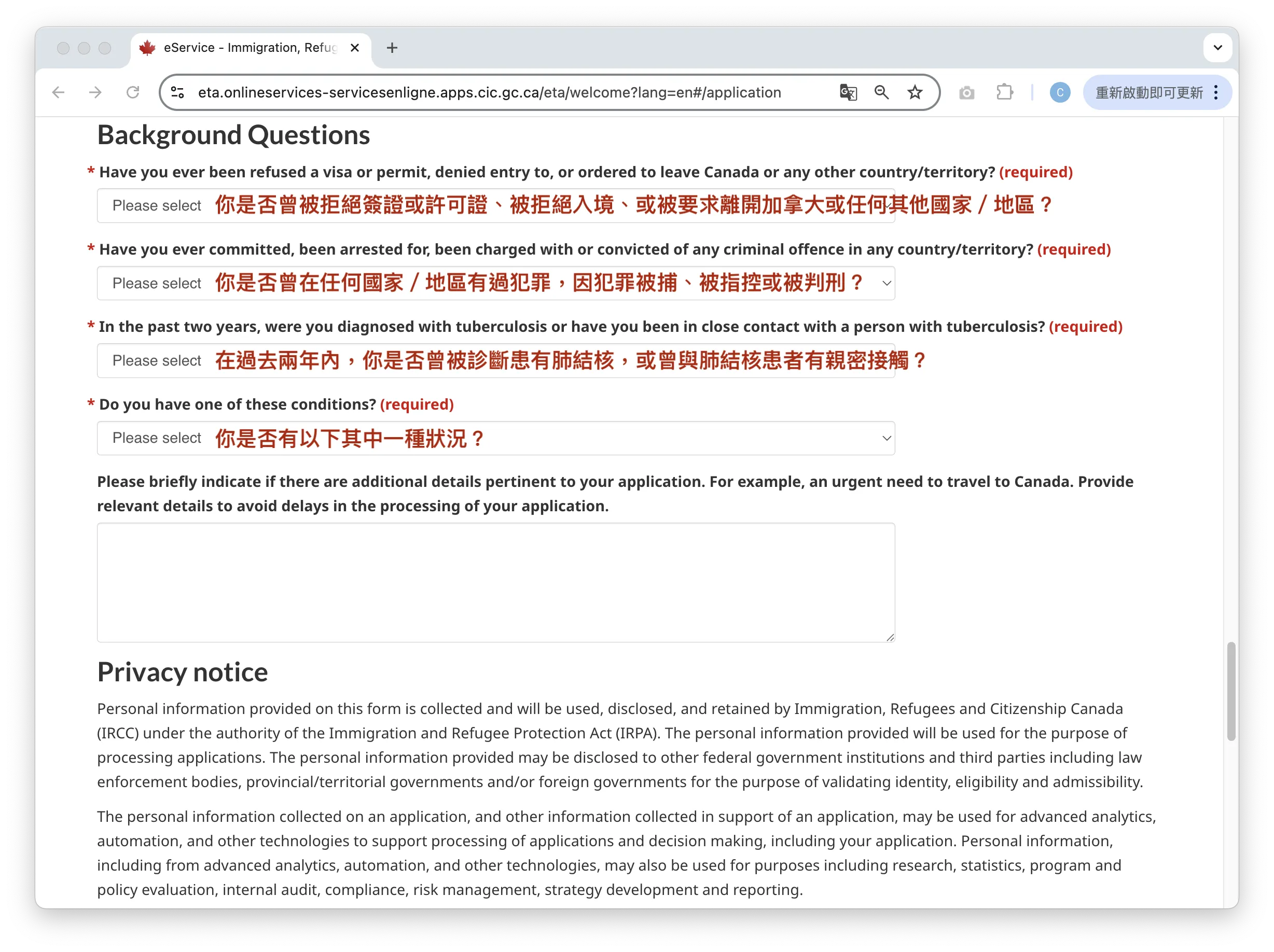
Task: View site information icon in address bar
Action: (177, 93)
